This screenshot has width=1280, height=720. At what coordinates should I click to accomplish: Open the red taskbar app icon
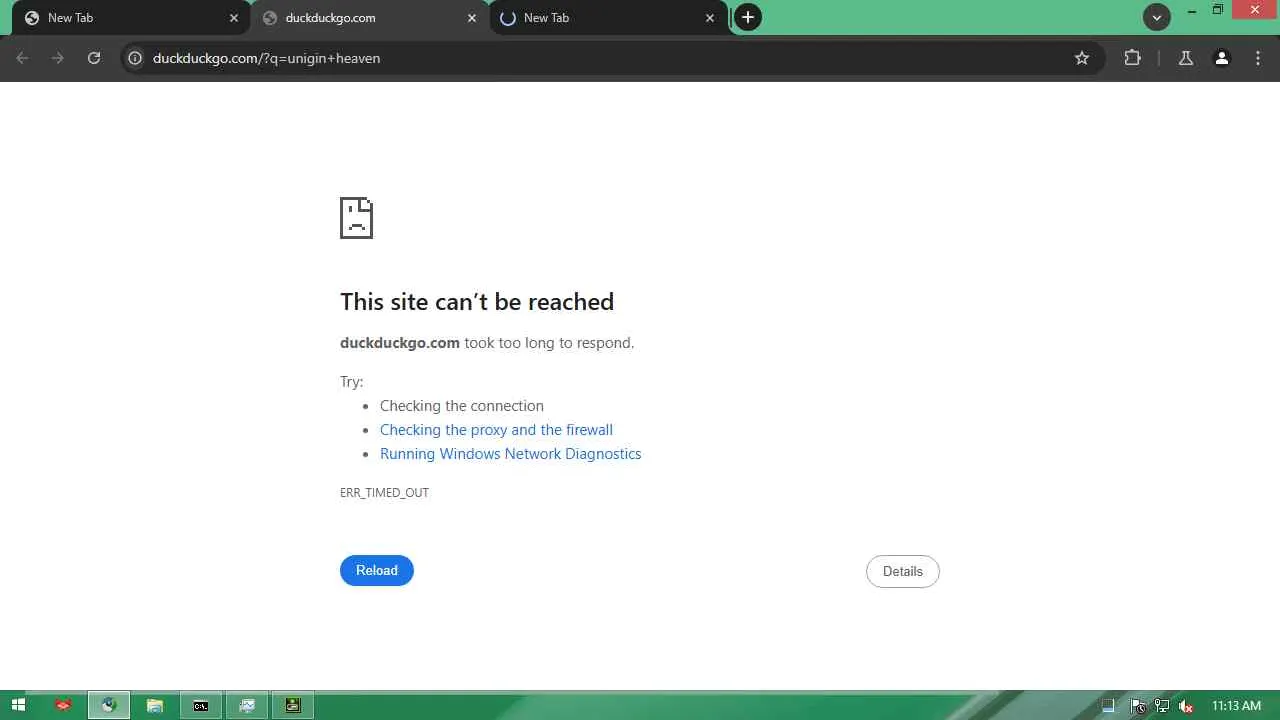click(63, 705)
